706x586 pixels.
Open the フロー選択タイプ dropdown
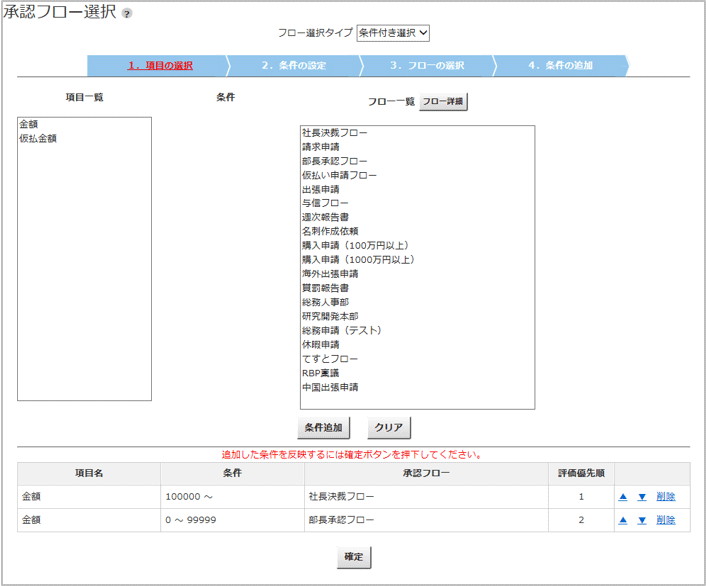point(393,33)
